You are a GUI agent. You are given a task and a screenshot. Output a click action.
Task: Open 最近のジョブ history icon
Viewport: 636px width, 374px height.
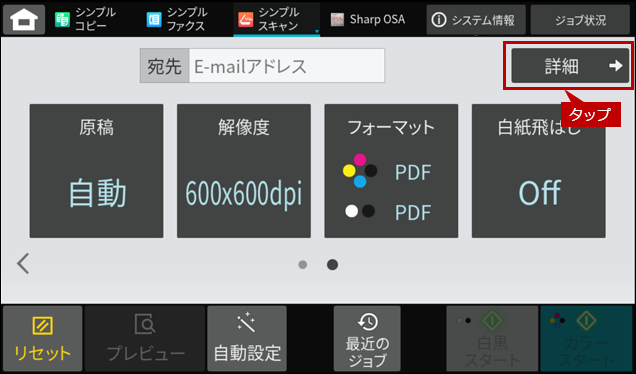[x=367, y=322]
